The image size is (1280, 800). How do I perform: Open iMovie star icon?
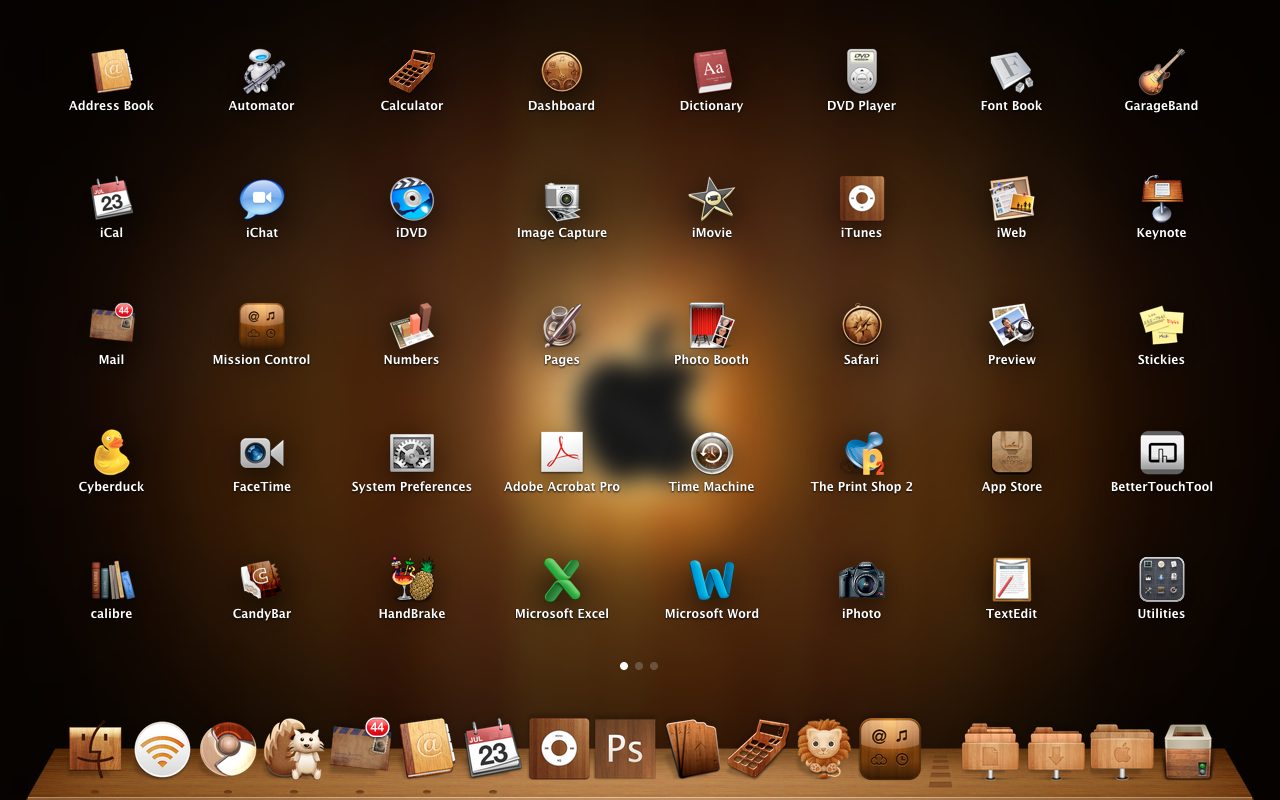point(712,198)
